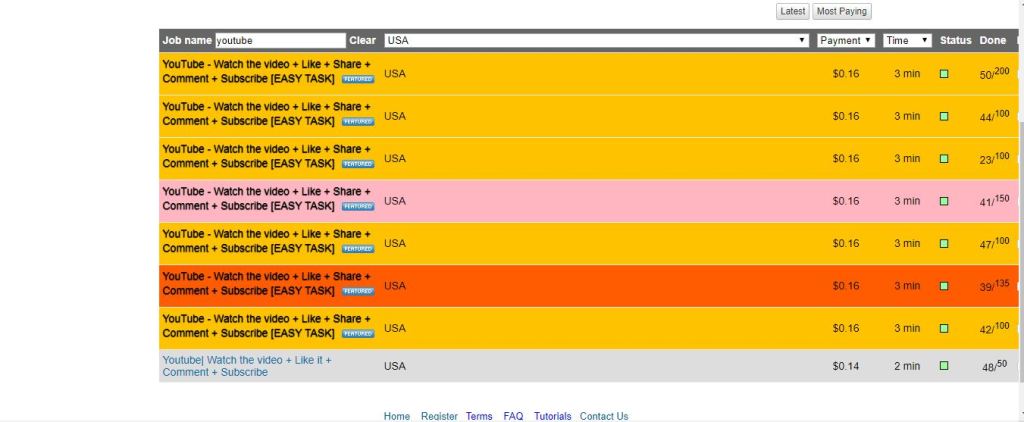The height and width of the screenshot is (422, 1024).
Task: Click the green status square in the 23/100 row
Action: pyautogui.click(x=943, y=158)
